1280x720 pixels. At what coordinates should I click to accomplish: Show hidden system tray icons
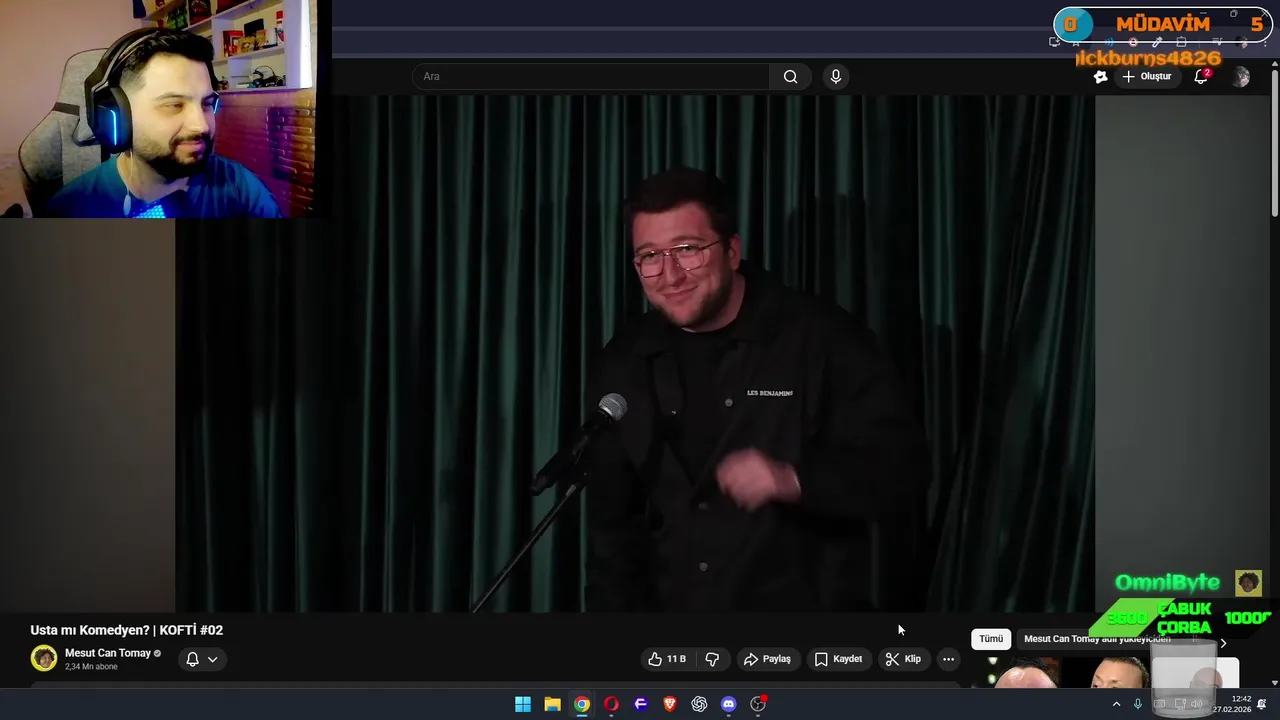pos(1116,704)
